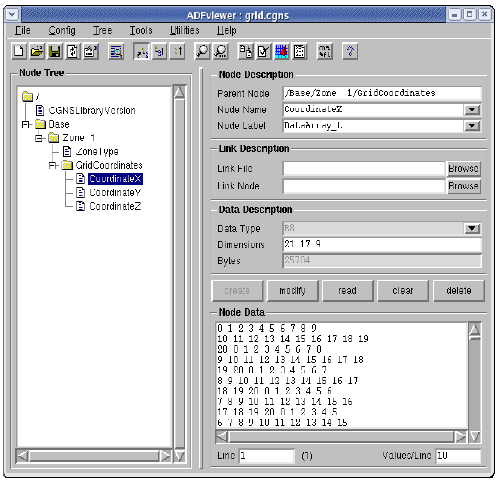Screen dimensions: 499x482
Task: Open the Node Label dropdown arrow
Action: pos(472,126)
